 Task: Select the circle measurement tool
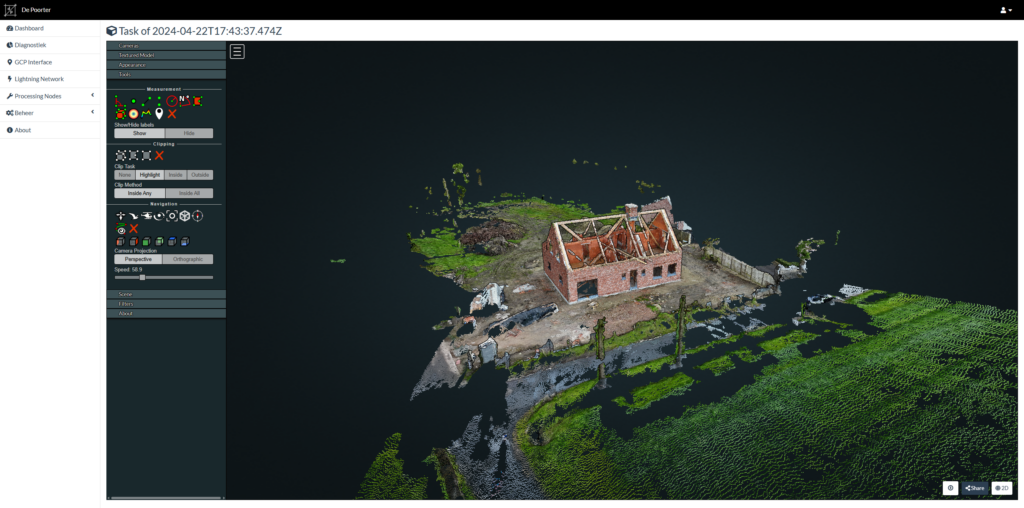click(x=172, y=101)
